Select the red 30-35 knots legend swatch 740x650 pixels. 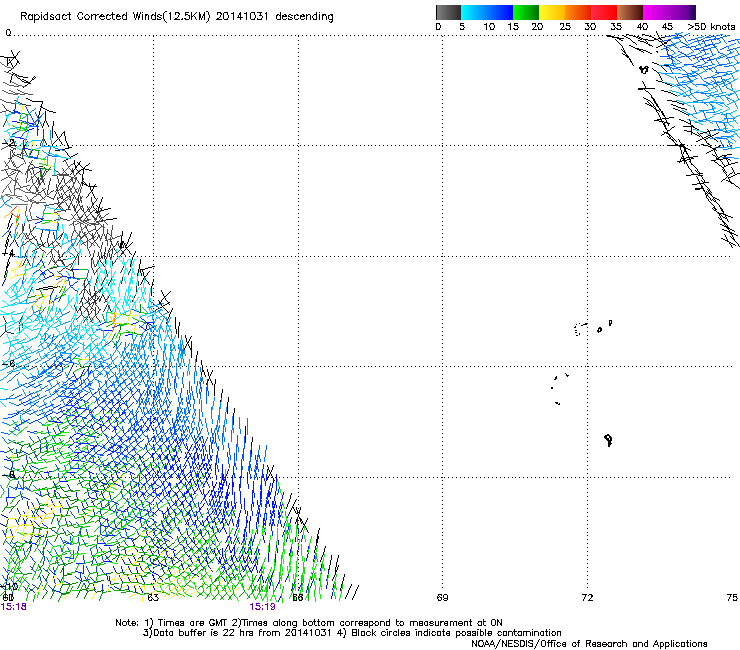coord(604,12)
